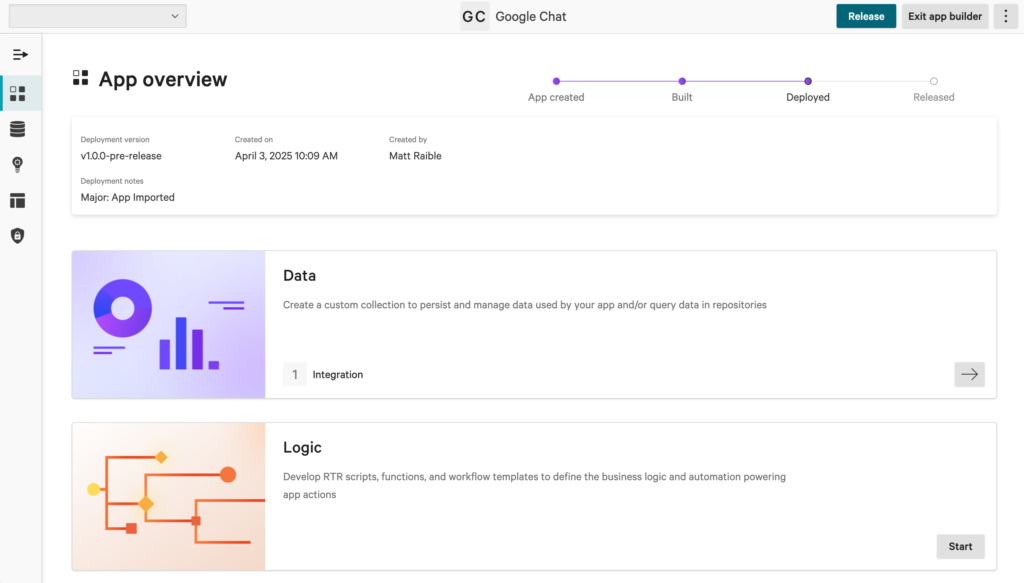
Task: Click the GC app logo badge
Action: tap(474, 16)
